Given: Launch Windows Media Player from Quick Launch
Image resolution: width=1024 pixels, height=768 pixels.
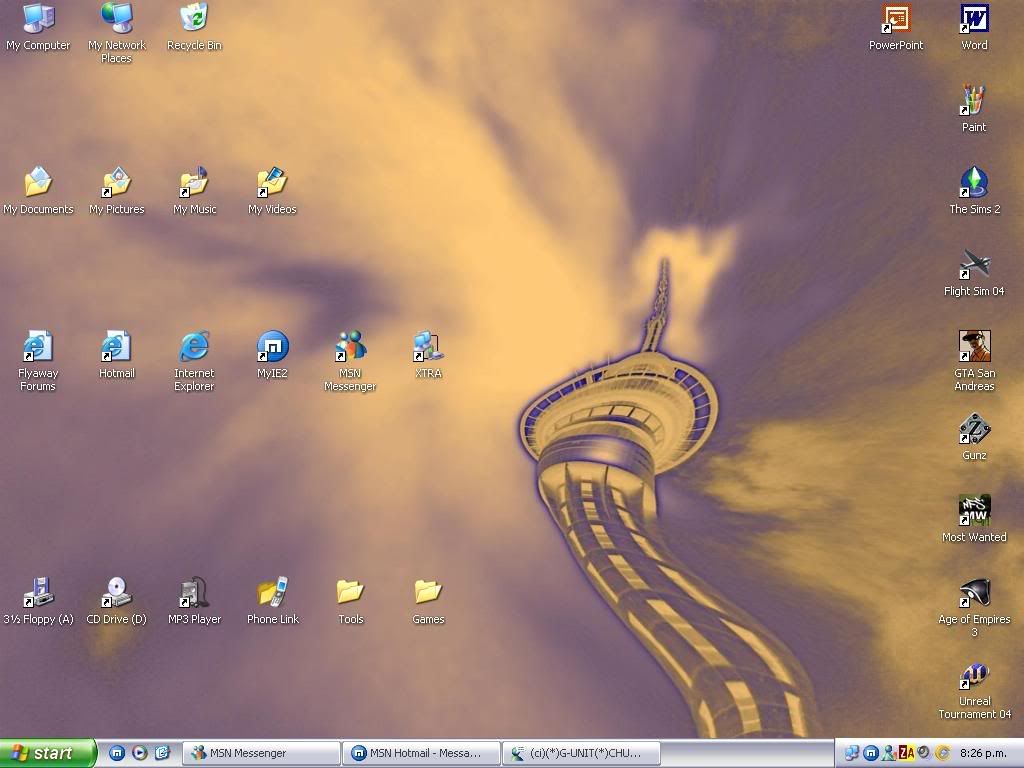Looking at the screenshot, I should point(140,753).
